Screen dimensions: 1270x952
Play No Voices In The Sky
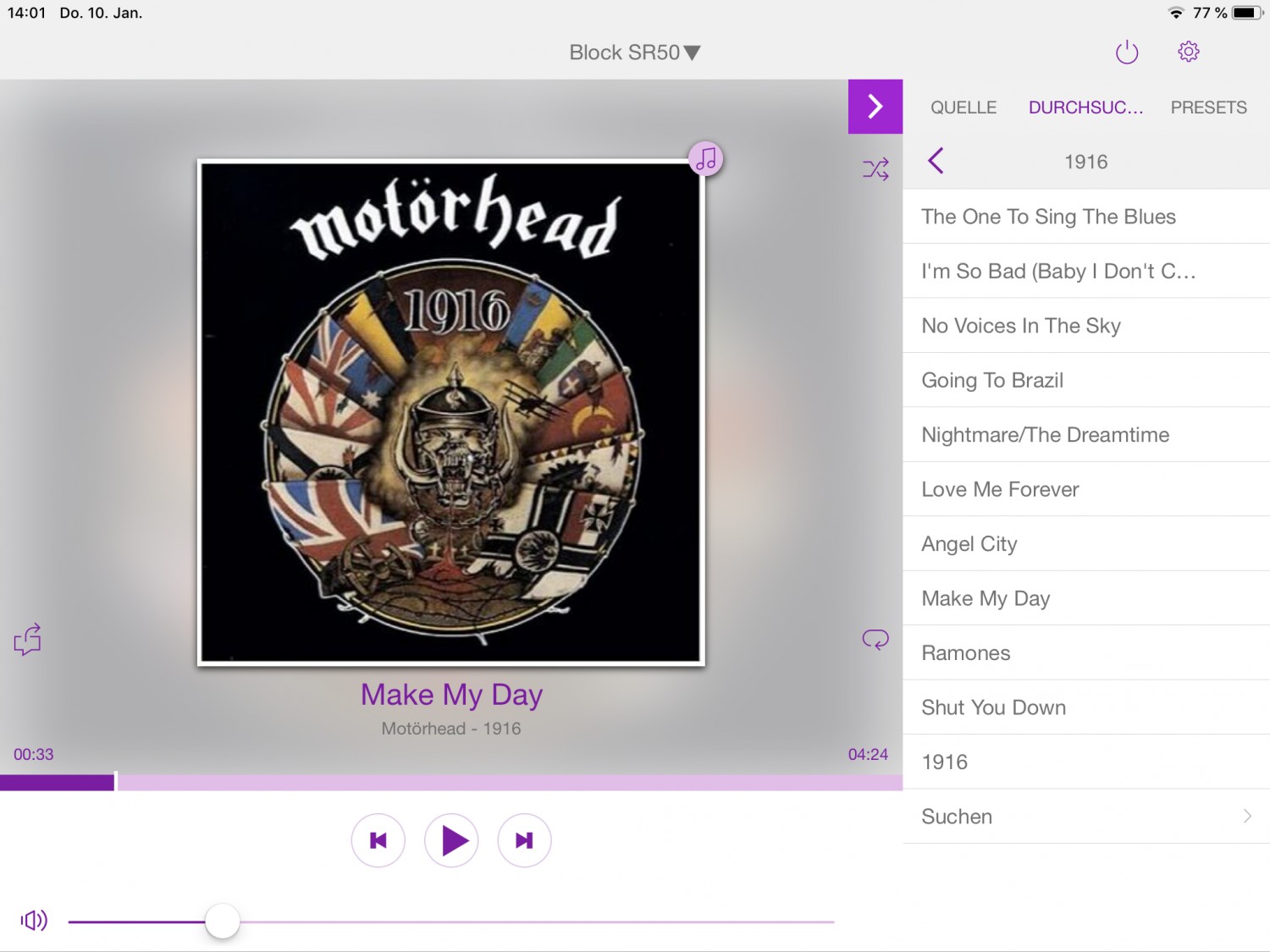(x=1086, y=326)
